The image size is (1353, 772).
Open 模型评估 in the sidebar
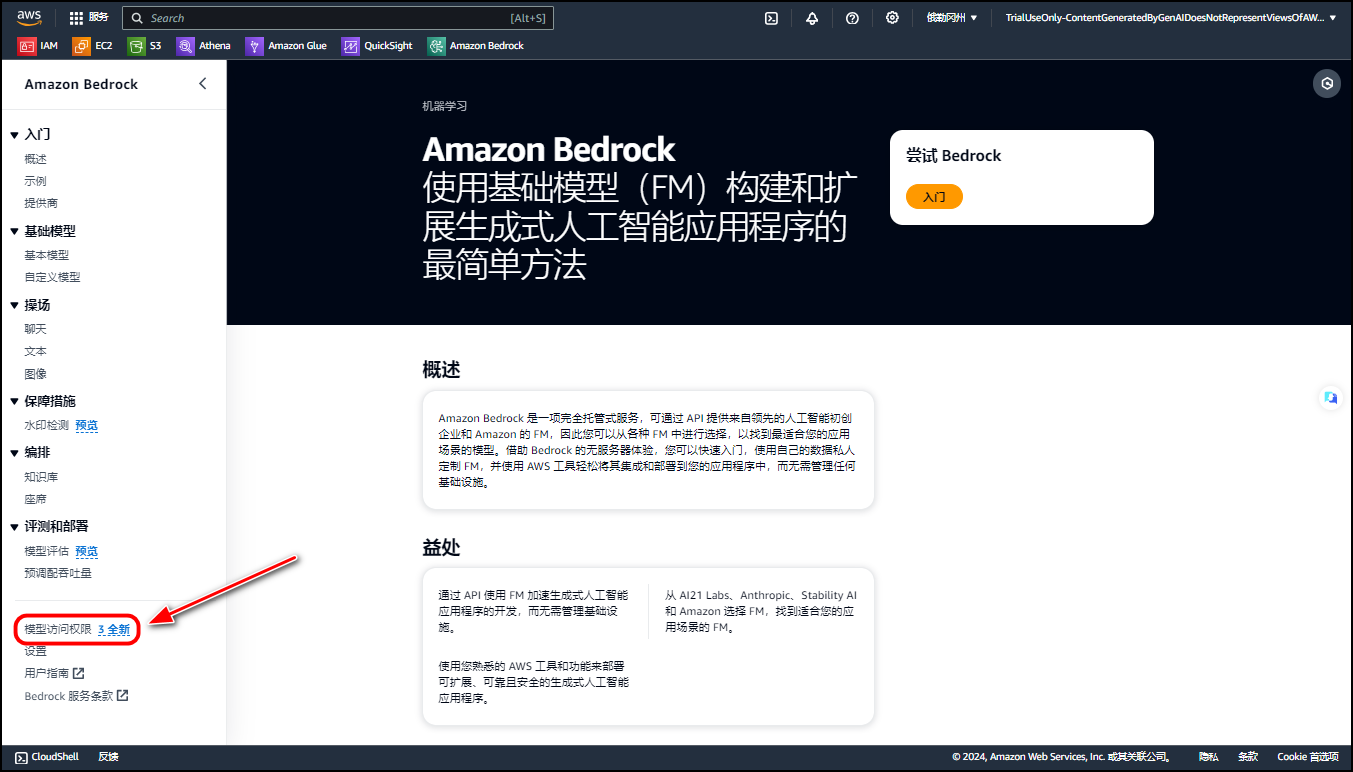point(47,551)
